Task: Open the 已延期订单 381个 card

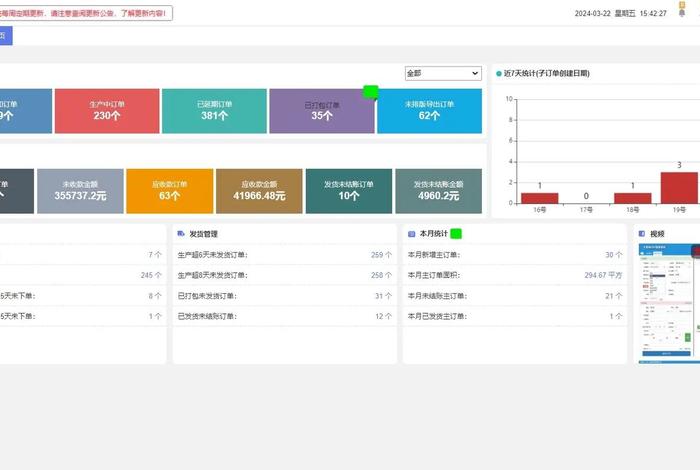Action: click(214, 111)
